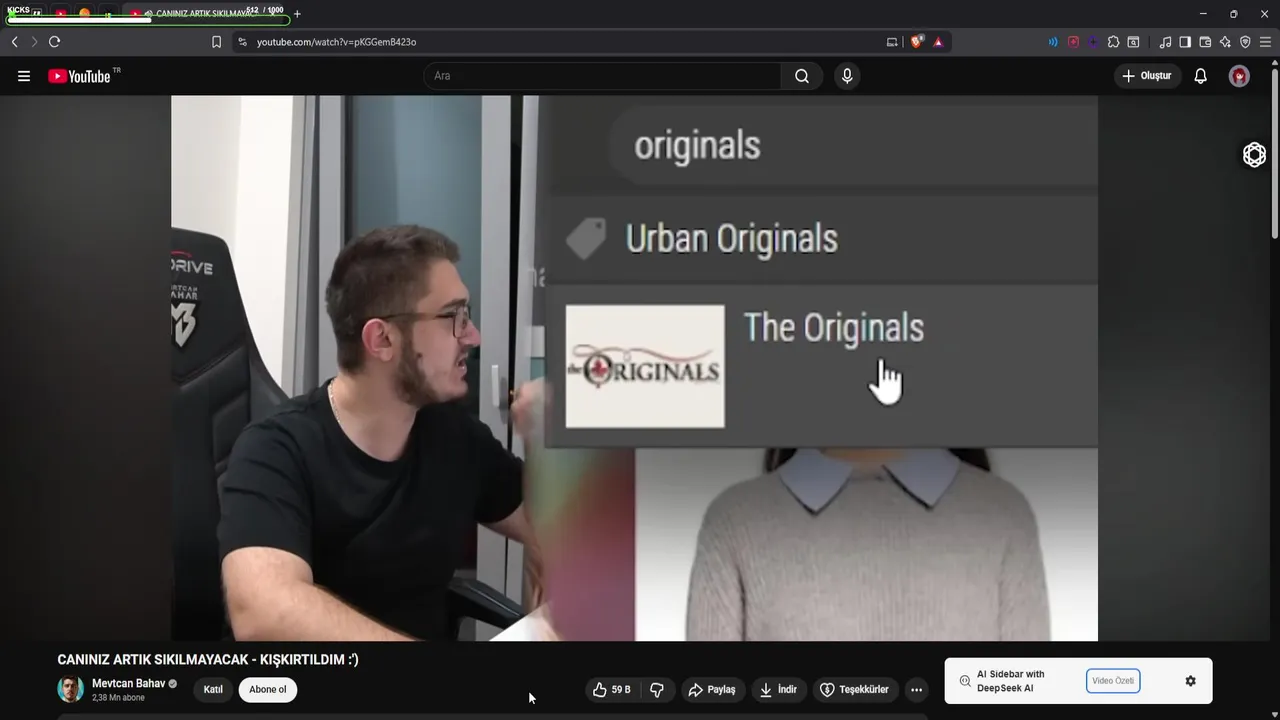Open the Brave Shields lion icon
Viewport: 1280px width, 720px height.
coord(917,42)
